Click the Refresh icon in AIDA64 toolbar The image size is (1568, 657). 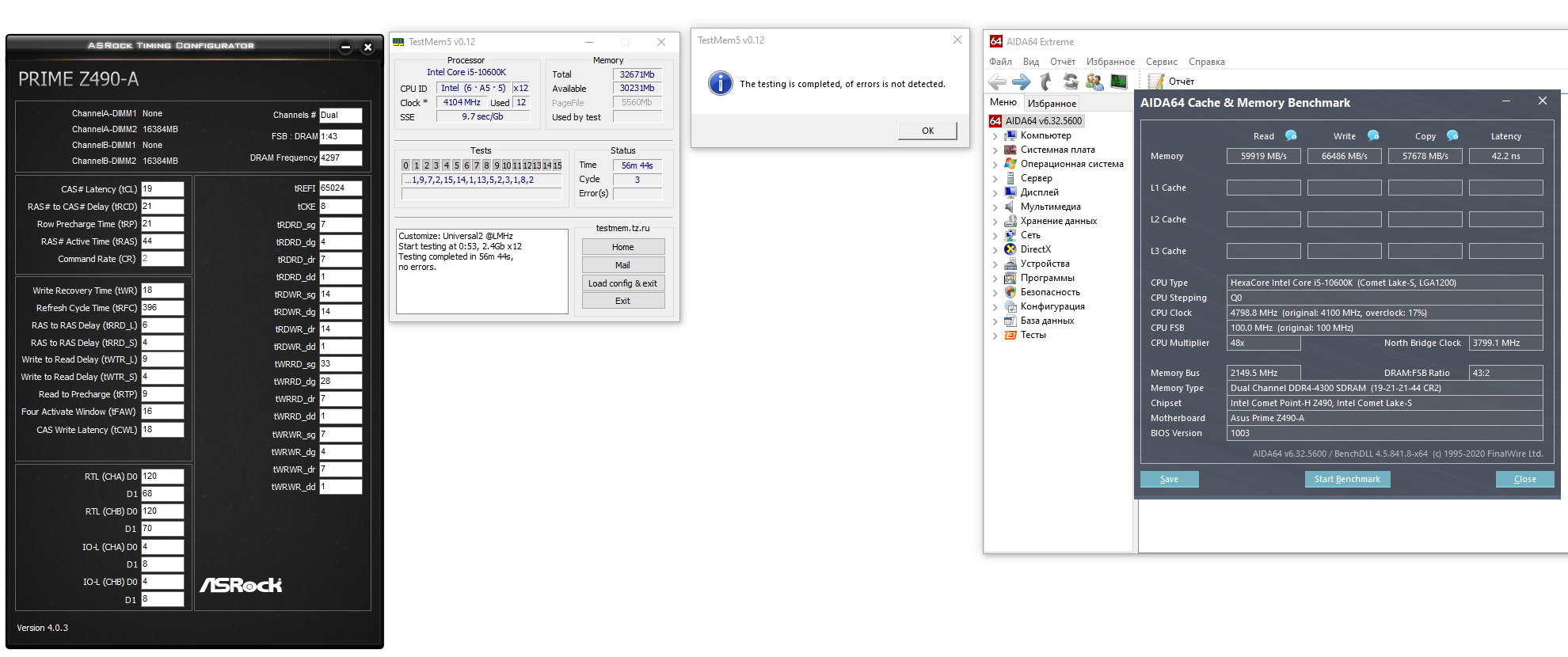coord(1071,82)
